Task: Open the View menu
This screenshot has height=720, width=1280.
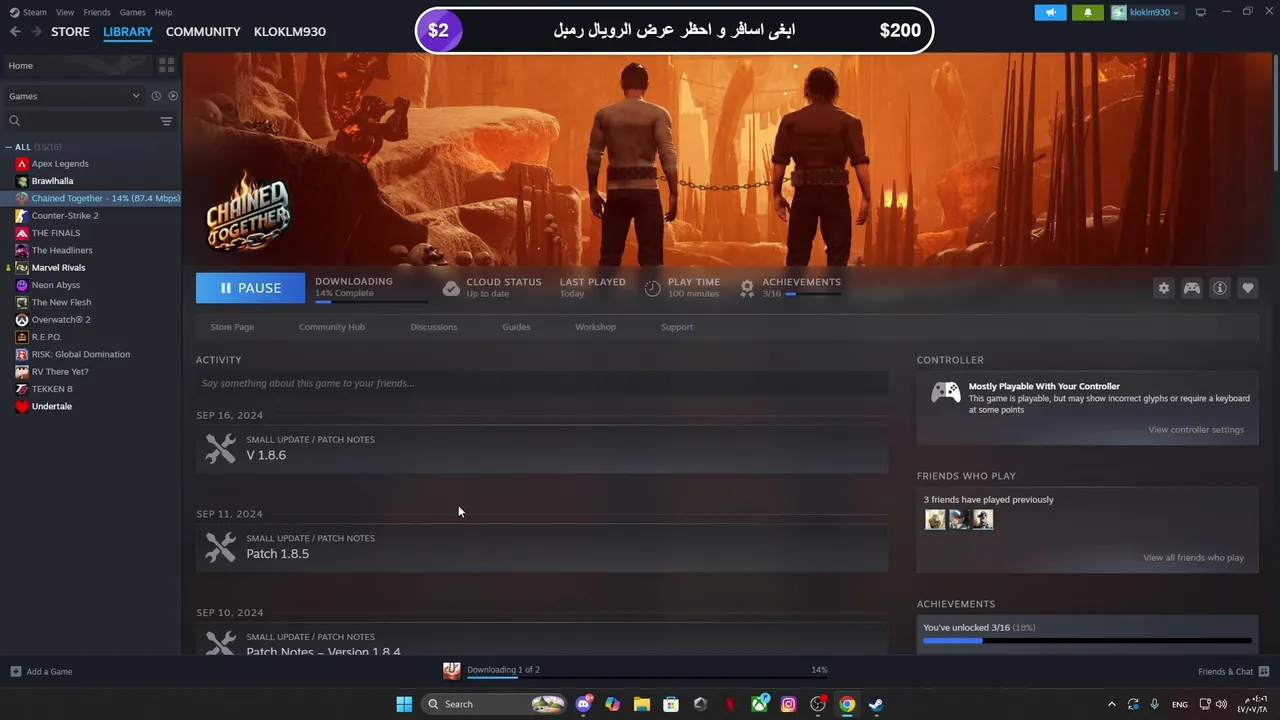Action: 65,12
